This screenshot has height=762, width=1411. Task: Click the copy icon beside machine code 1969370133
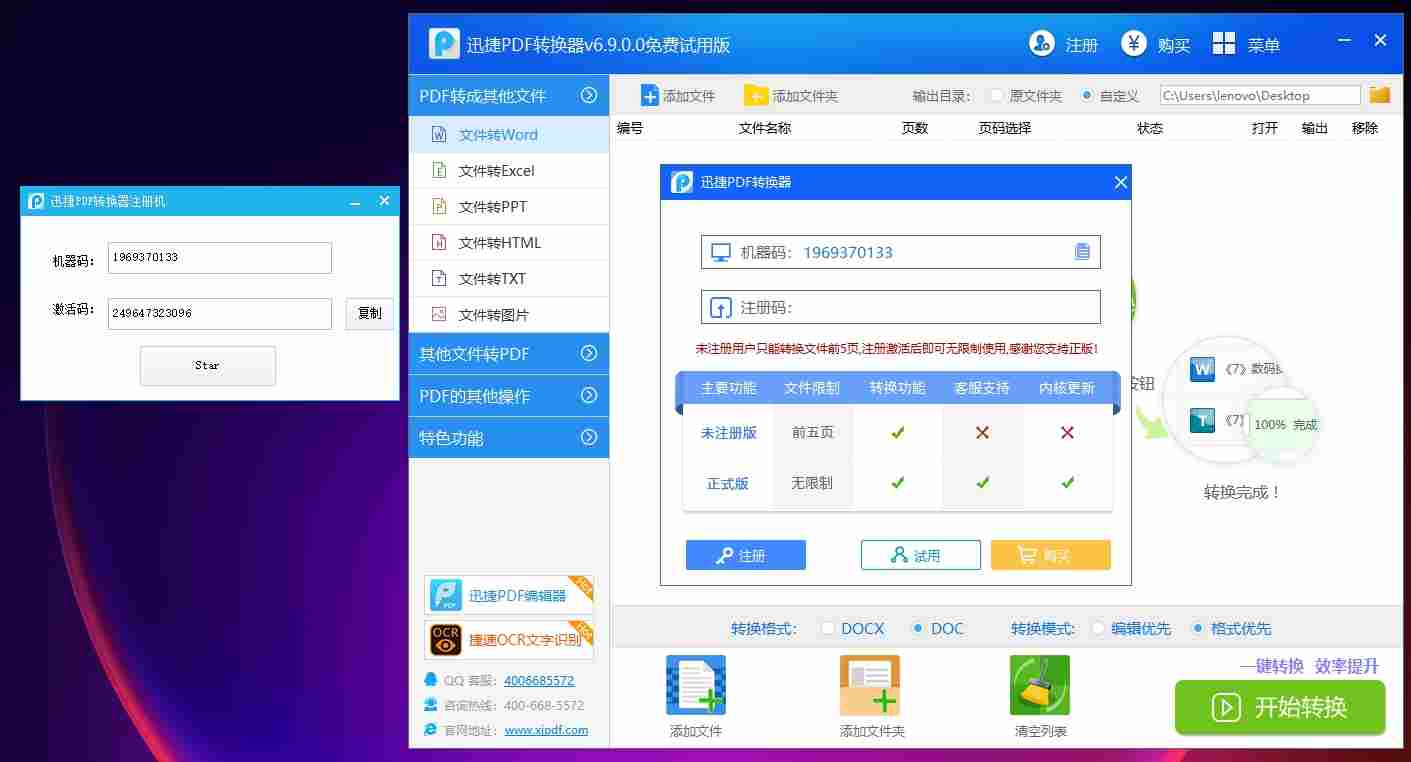(1082, 252)
